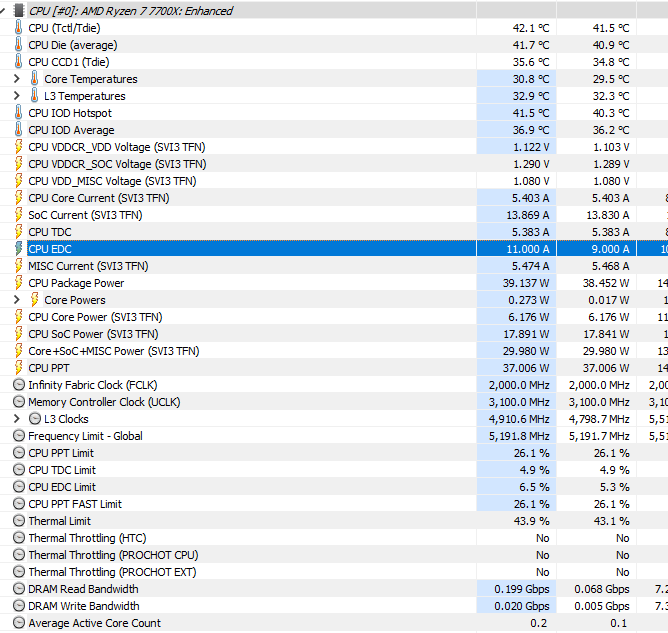The width and height of the screenshot is (668, 633).
Task: Click circle icon beside CPU PPT Limit
Action: click(19, 453)
